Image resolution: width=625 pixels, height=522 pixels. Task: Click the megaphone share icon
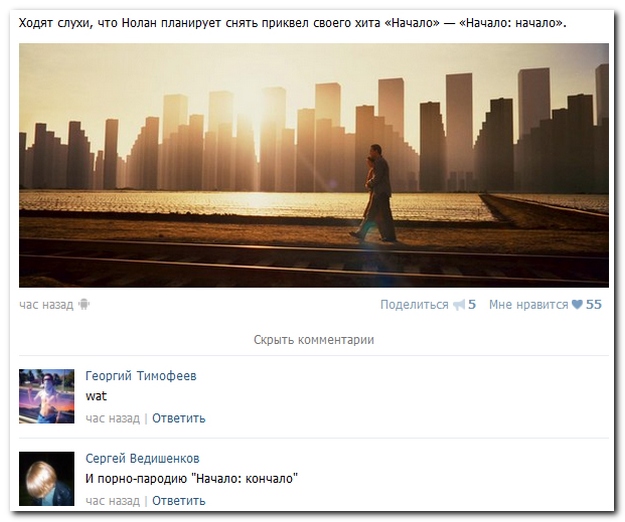tap(459, 305)
